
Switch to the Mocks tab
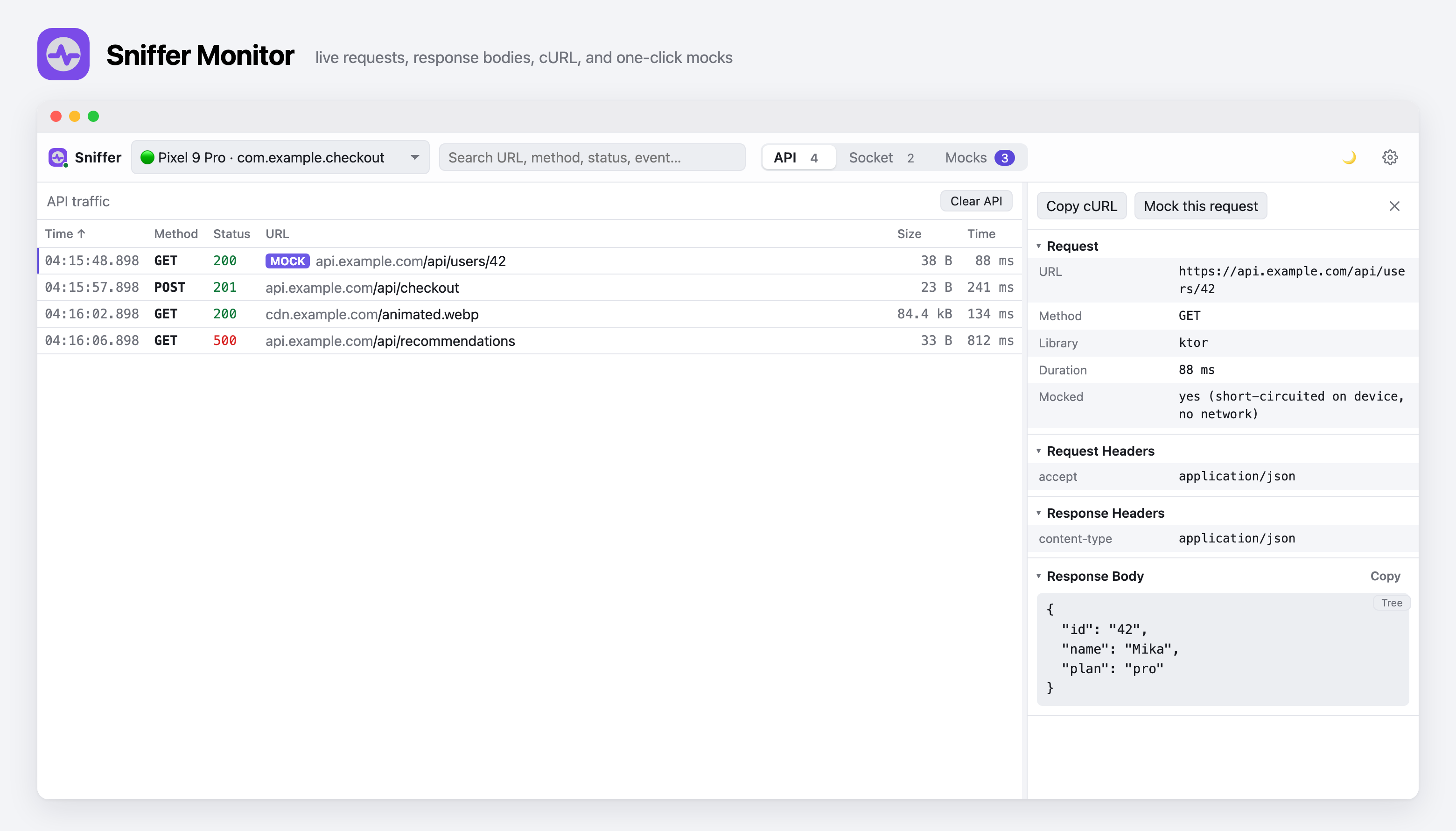click(x=980, y=157)
